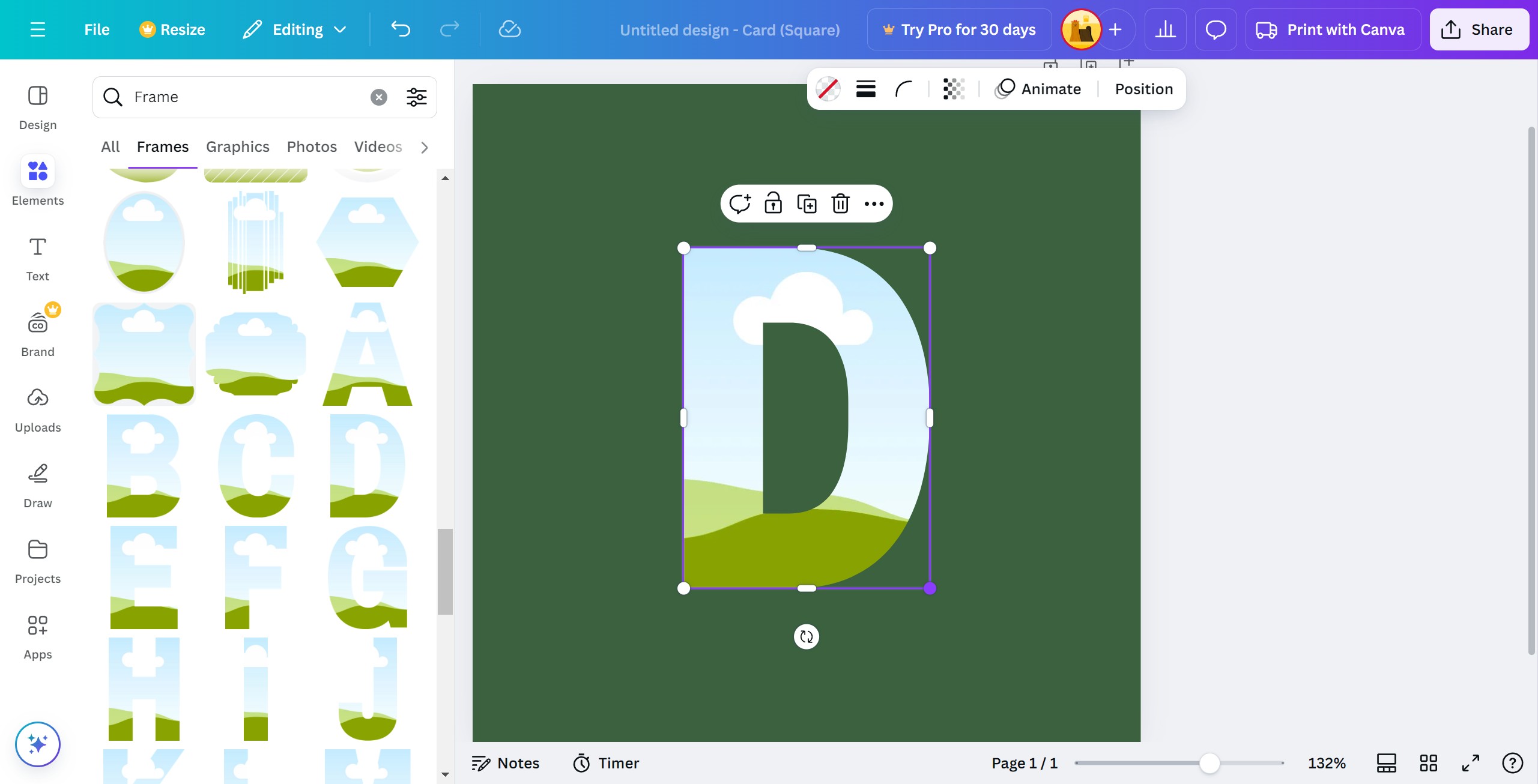This screenshot has width=1538, height=784.
Task: Delete the selected frame with trash icon
Action: pyautogui.click(x=840, y=204)
